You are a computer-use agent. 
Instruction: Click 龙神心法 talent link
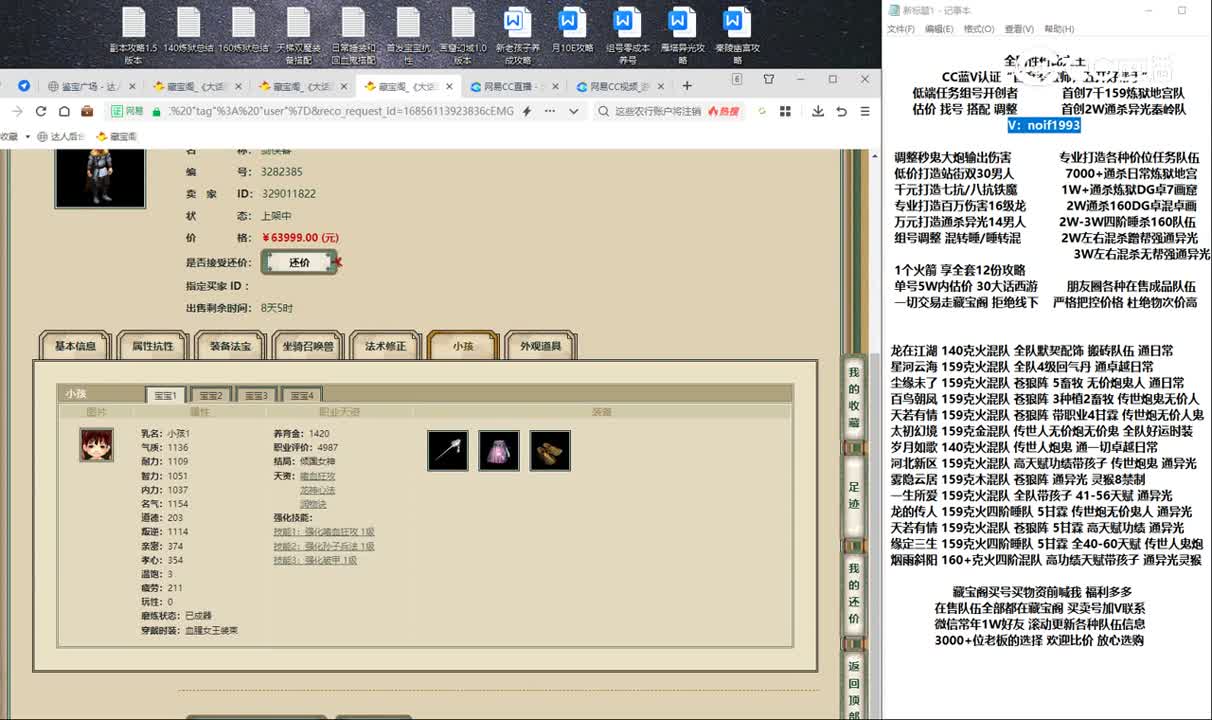pyautogui.click(x=318, y=490)
